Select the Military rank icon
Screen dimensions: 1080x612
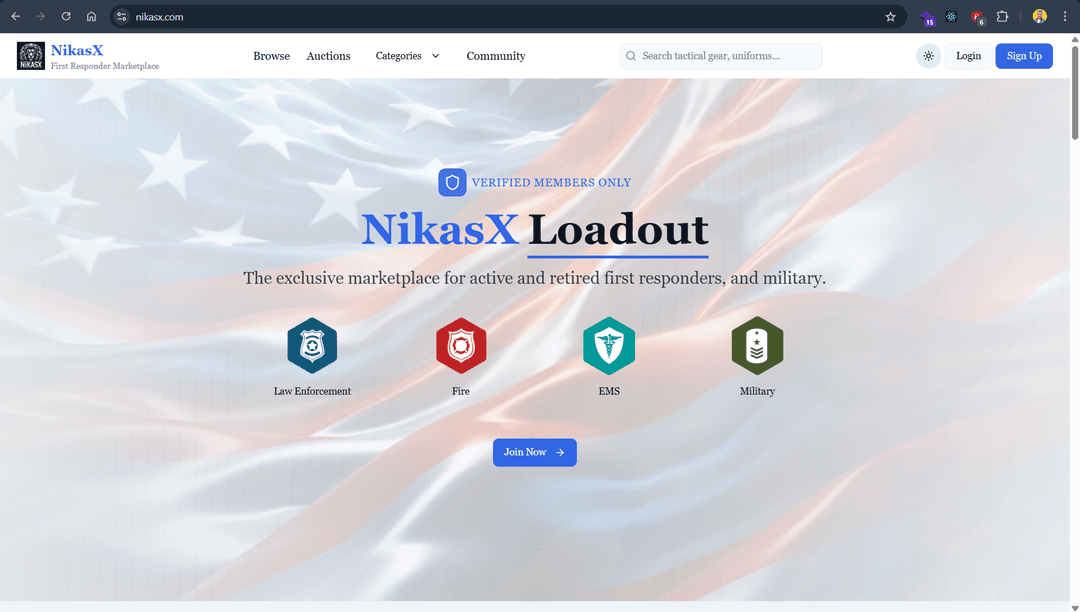[x=757, y=346]
